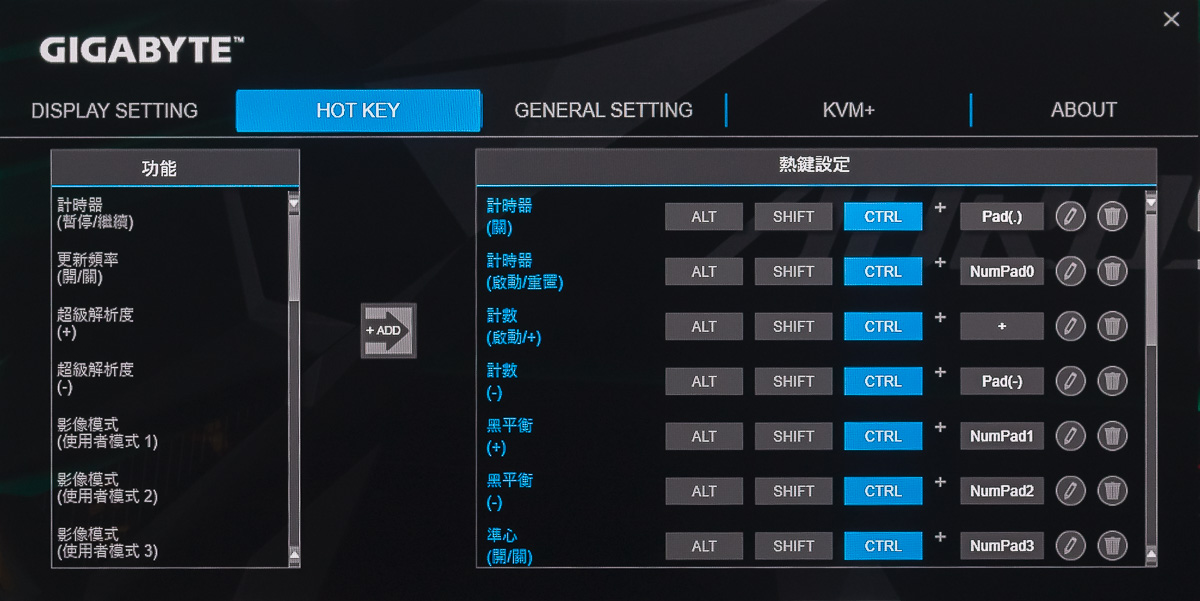
Task: Disable CTRL modifier for the 準心(開/關) hotkey
Action: [x=883, y=546]
